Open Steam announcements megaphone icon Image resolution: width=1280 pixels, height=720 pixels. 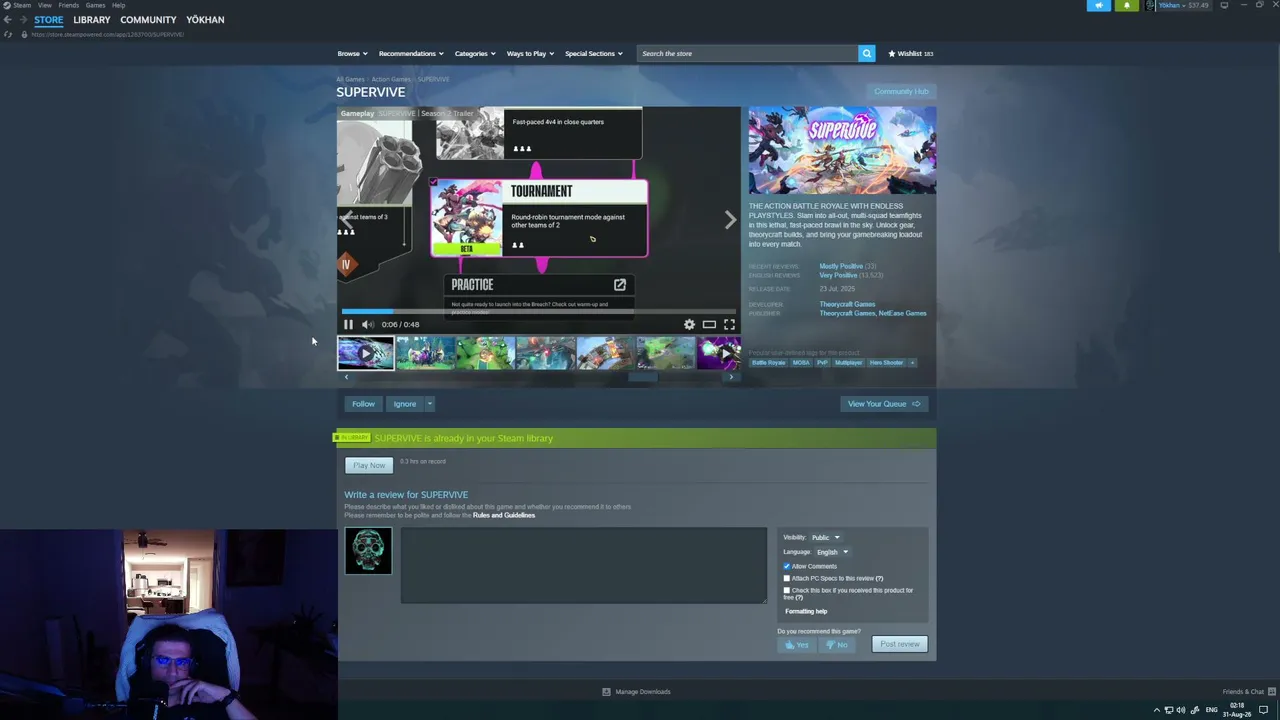coord(1098,5)
